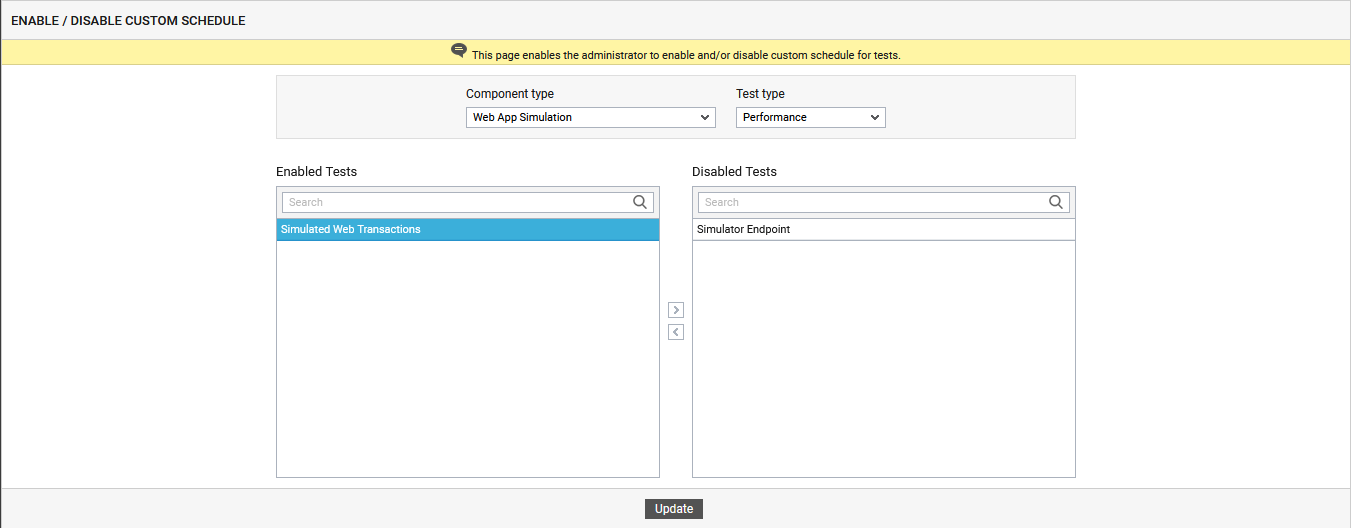Open the Component type dropdown

point(590,117)
